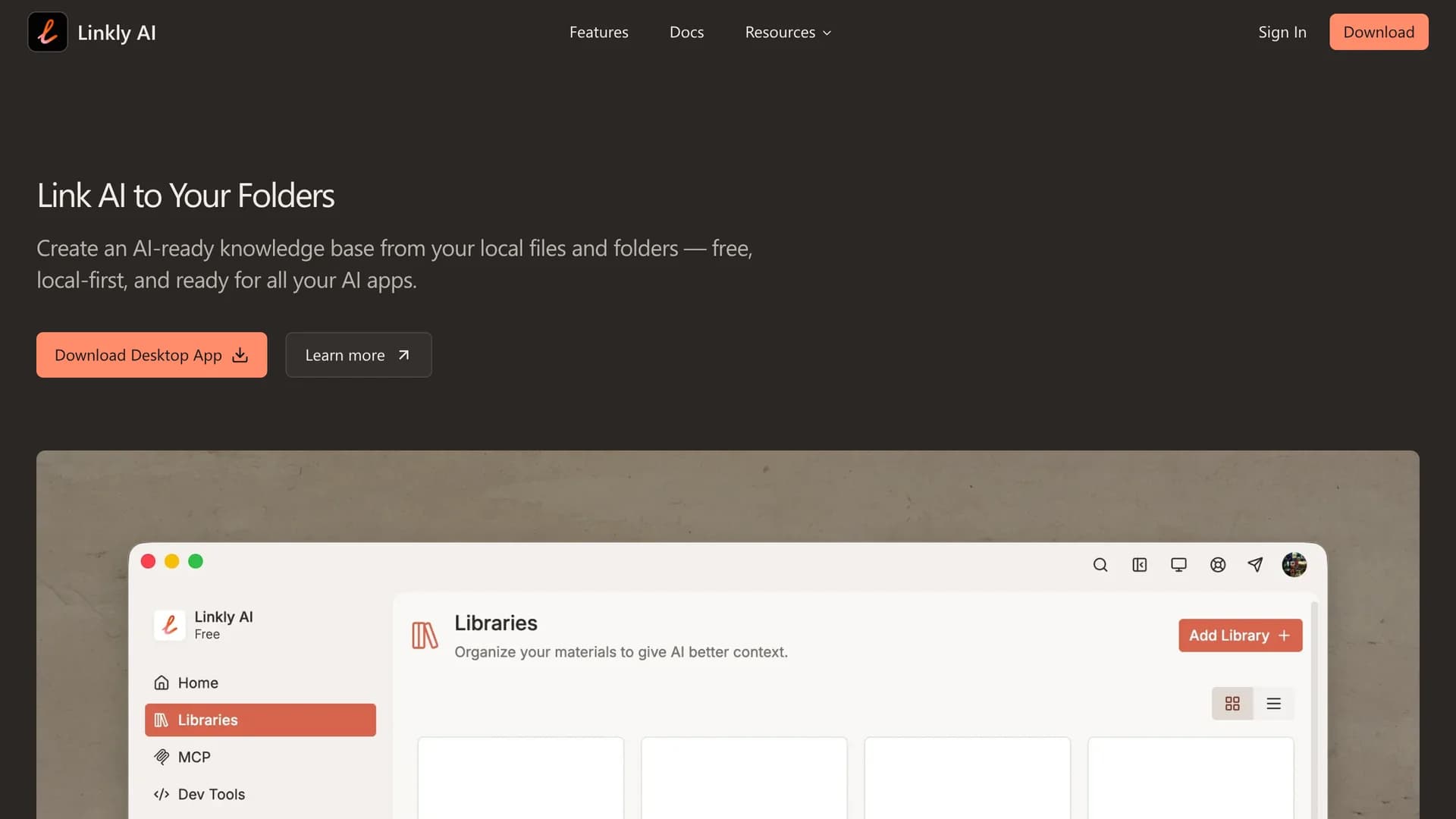Select Home in the app sidebar
Image resolution: width=1456 pixels, height=819 pixels.
[260, 682]
